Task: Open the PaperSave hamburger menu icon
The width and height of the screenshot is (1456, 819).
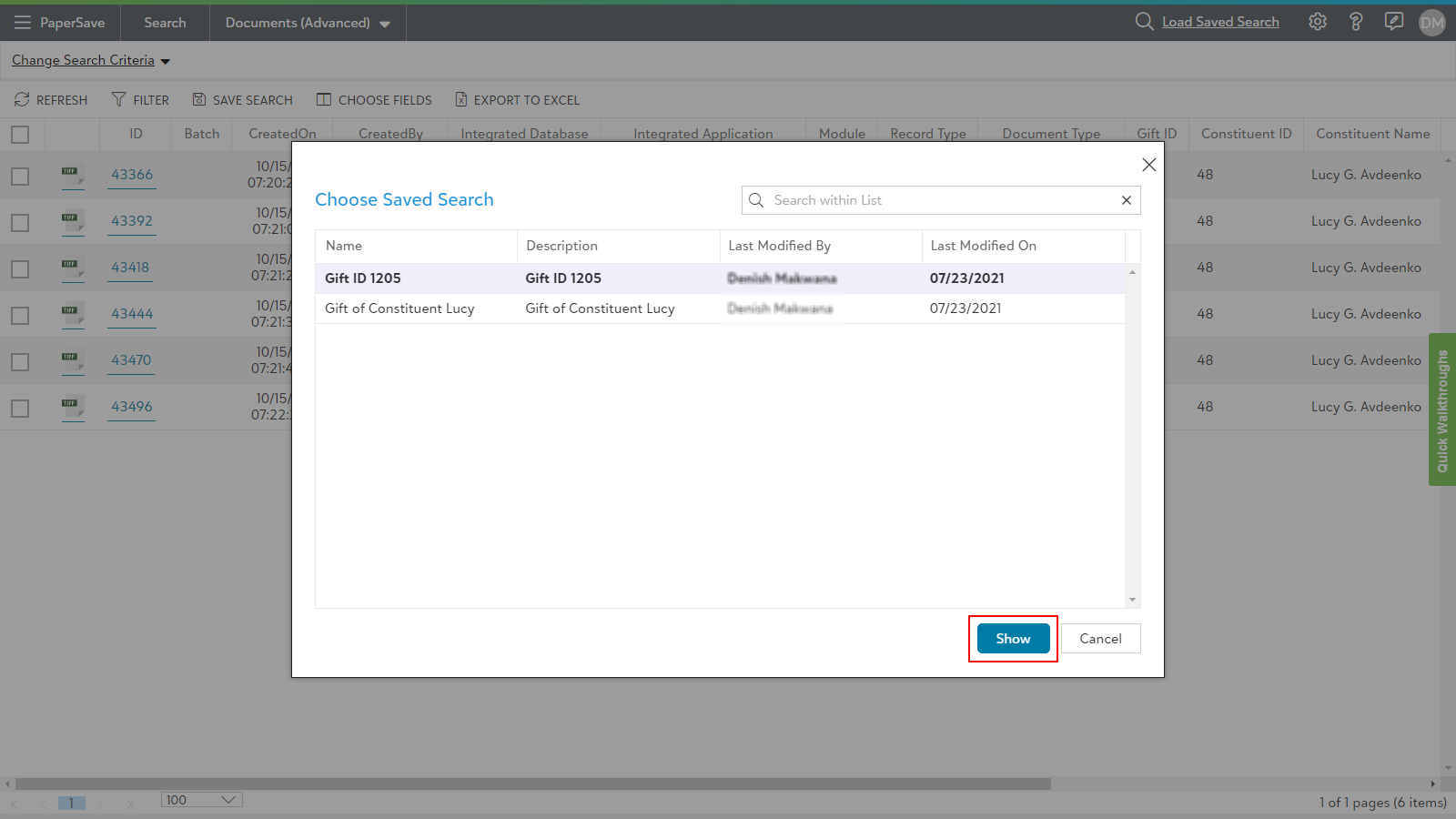Action: (x=22, y=23)
